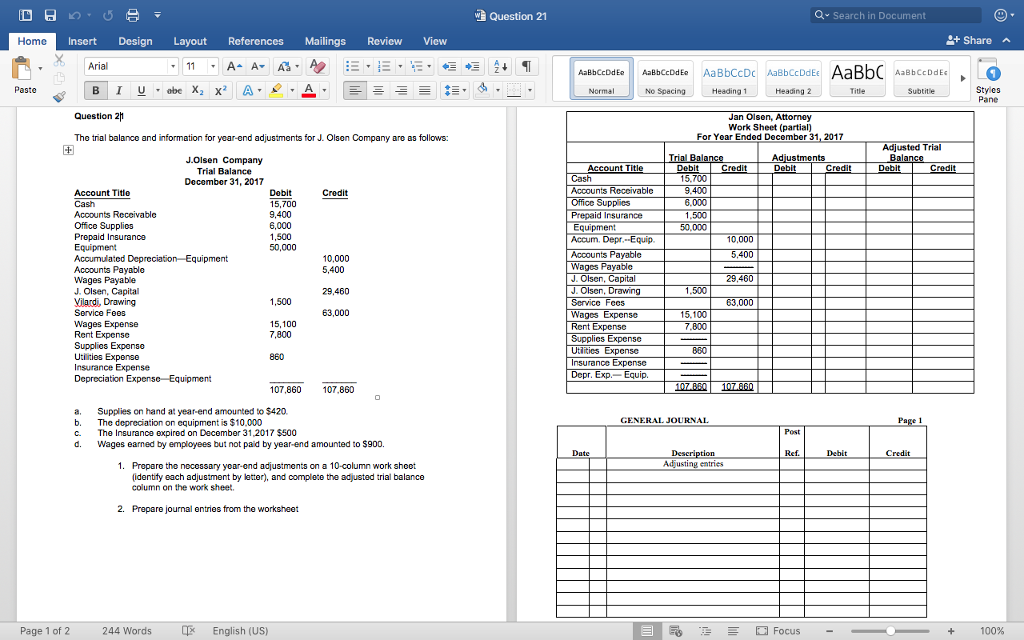
Task: Click the Subscript icon
Action: click(x=197, y=89)
